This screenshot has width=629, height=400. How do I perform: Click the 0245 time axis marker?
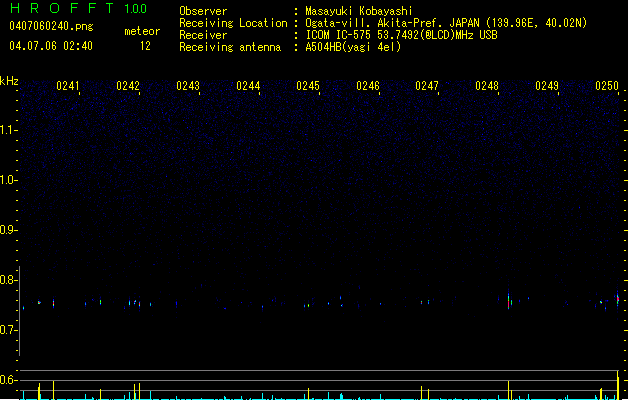click(308, 86)
